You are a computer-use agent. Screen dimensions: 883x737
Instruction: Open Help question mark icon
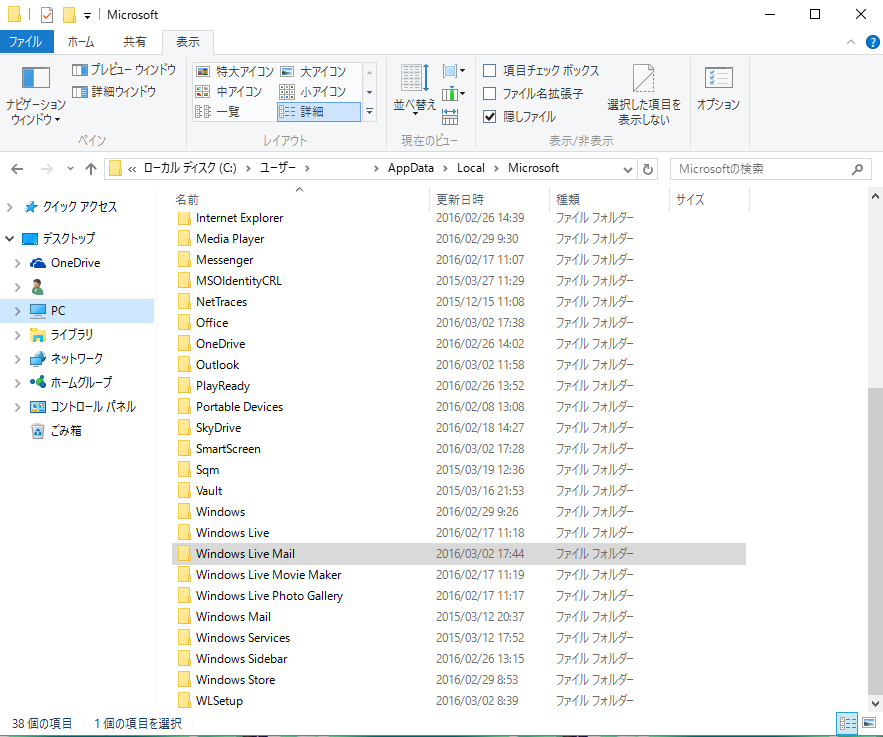872,42
